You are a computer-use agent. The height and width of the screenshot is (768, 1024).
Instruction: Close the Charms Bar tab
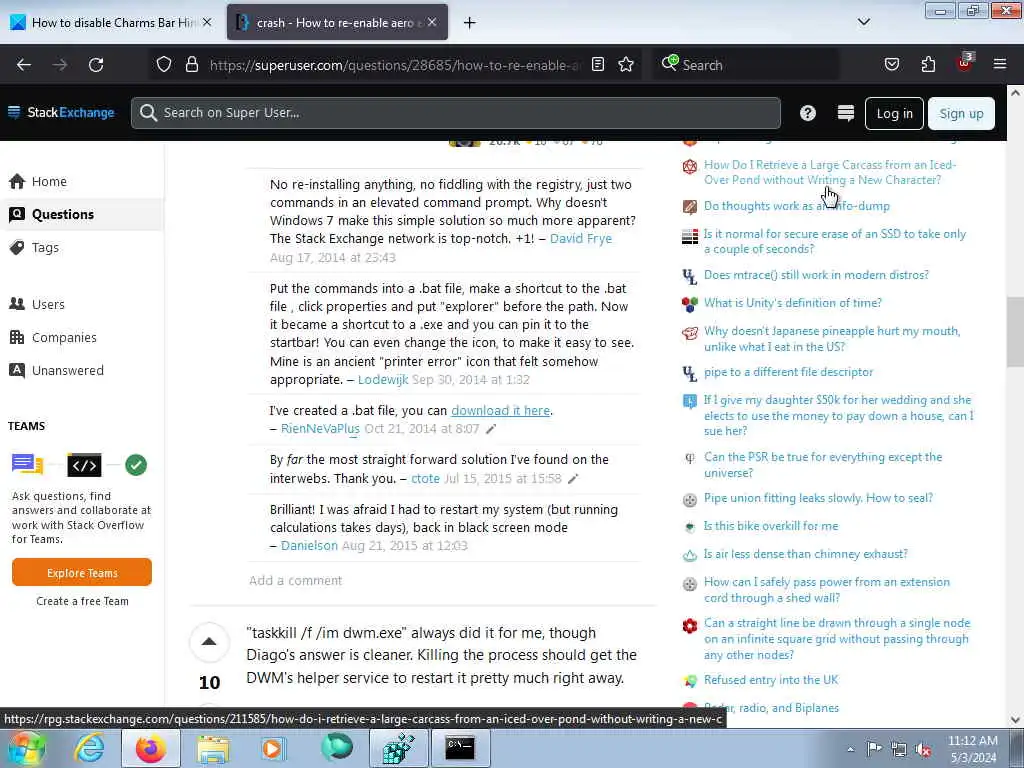pos(207,22)
